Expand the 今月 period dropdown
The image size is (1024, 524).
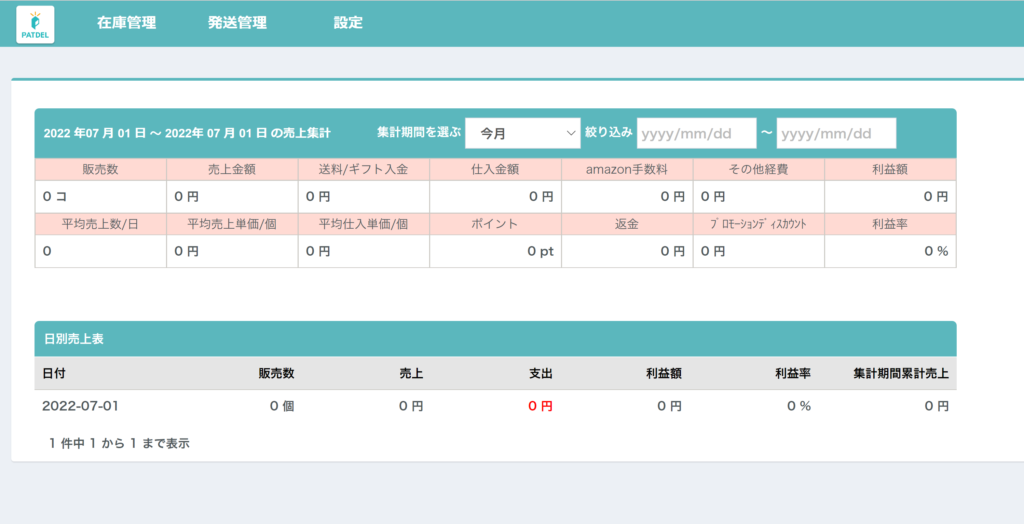coord(523,133)
